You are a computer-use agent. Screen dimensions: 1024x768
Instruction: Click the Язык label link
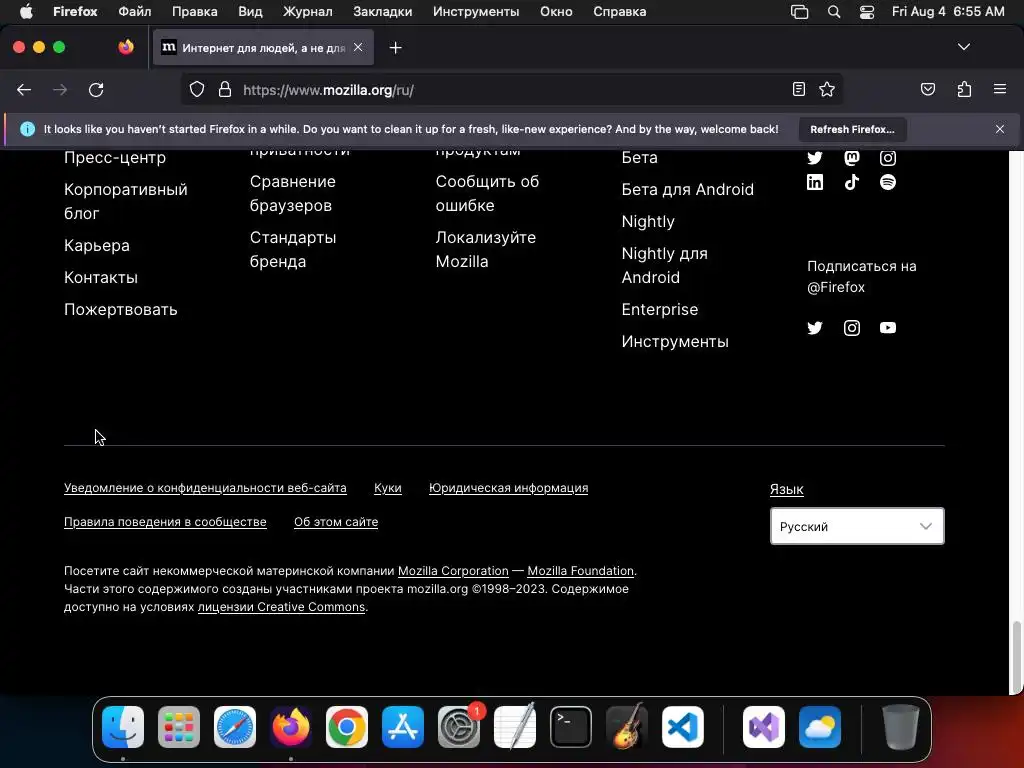[786, 489]
